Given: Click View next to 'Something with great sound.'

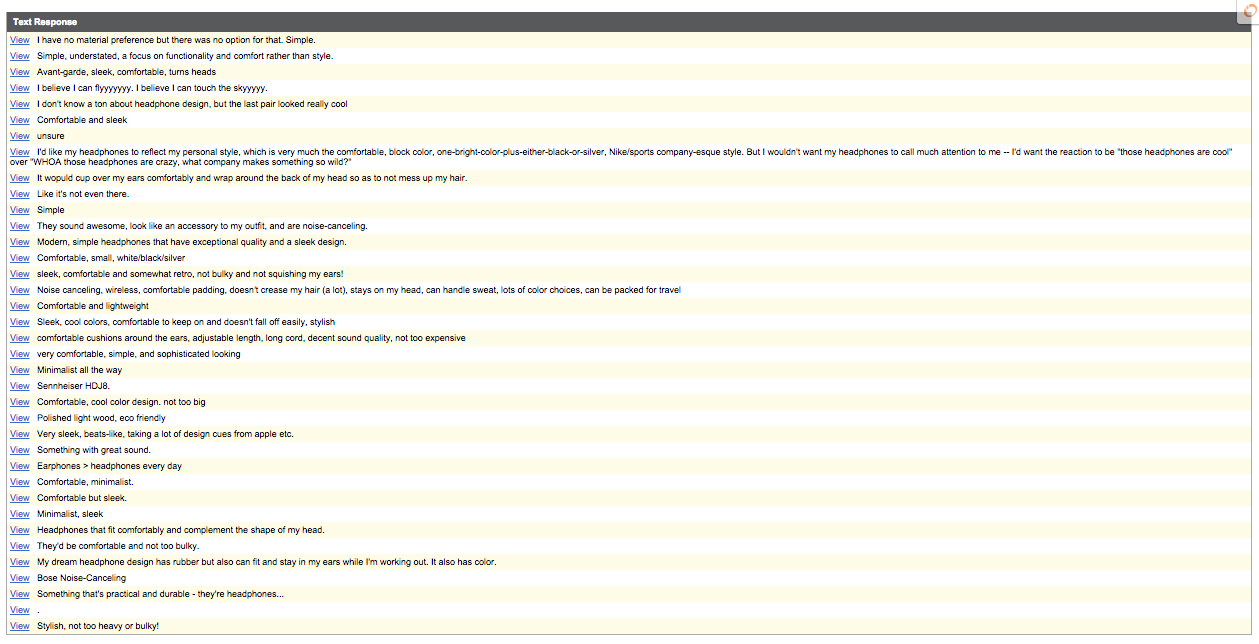Looking at the screenshot, I should pyautogui.click(x=19, y=450).
